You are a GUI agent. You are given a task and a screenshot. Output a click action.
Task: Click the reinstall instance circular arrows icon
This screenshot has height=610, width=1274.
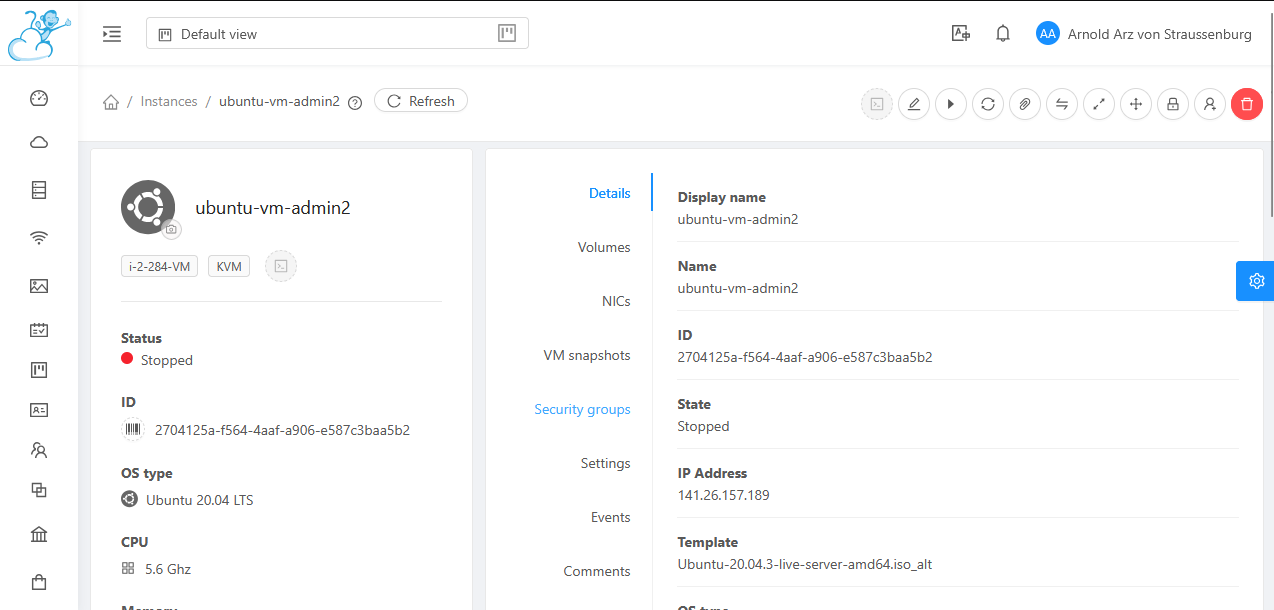988,104
